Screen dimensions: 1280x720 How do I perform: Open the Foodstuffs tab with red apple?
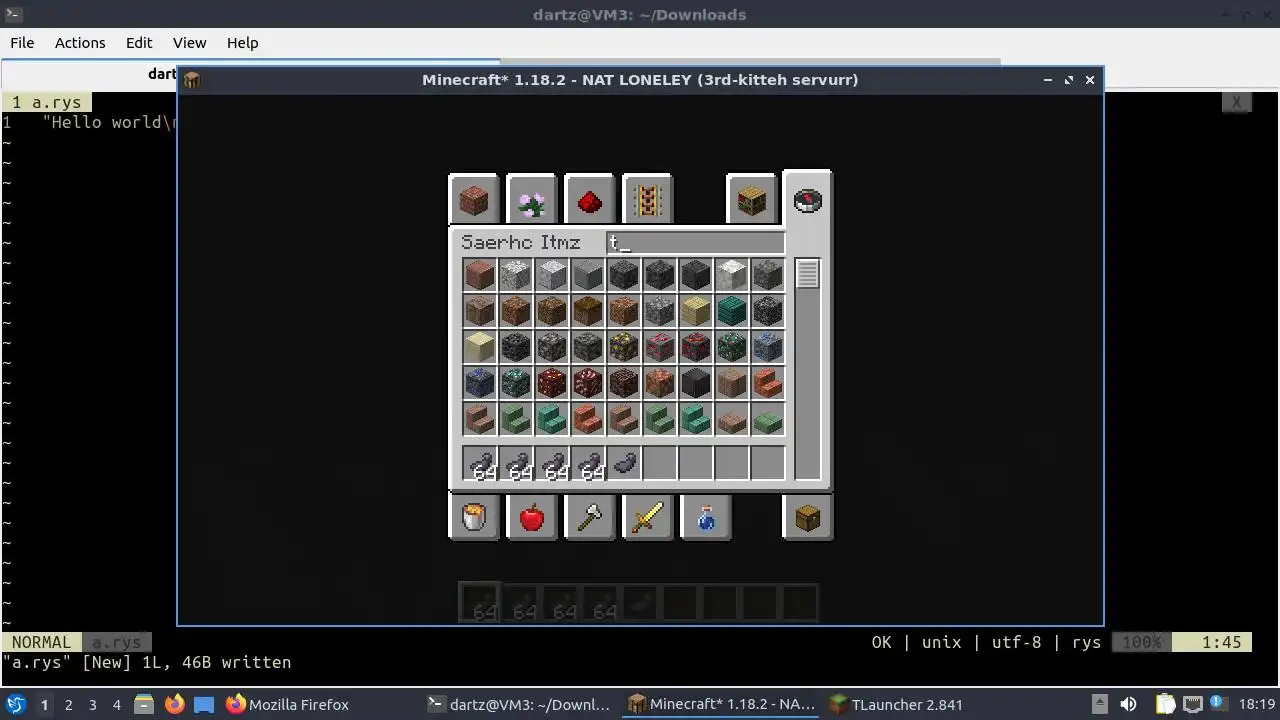pyautogui.click(x=531, y=517)
